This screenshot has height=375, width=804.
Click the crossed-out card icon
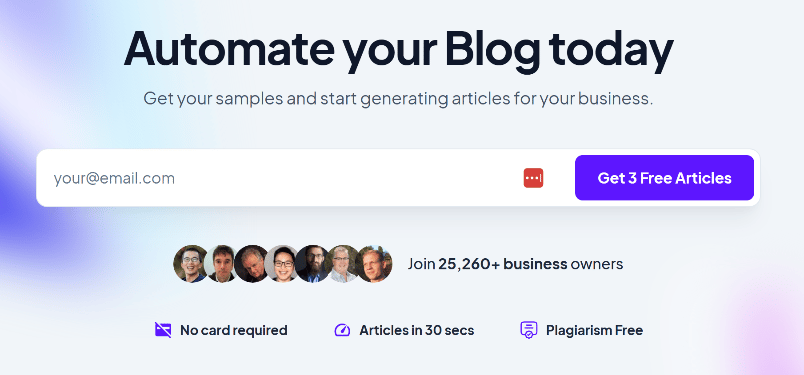click(163, 330)
